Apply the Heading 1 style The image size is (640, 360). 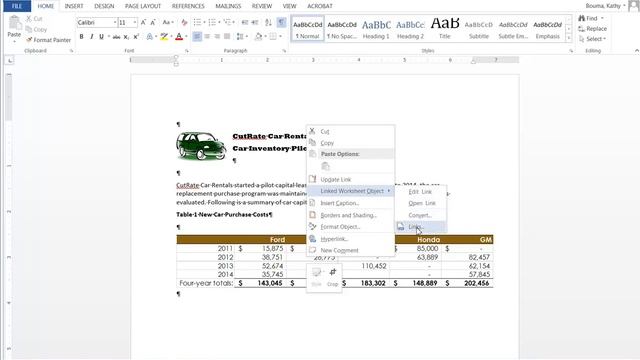click(376, 29)
